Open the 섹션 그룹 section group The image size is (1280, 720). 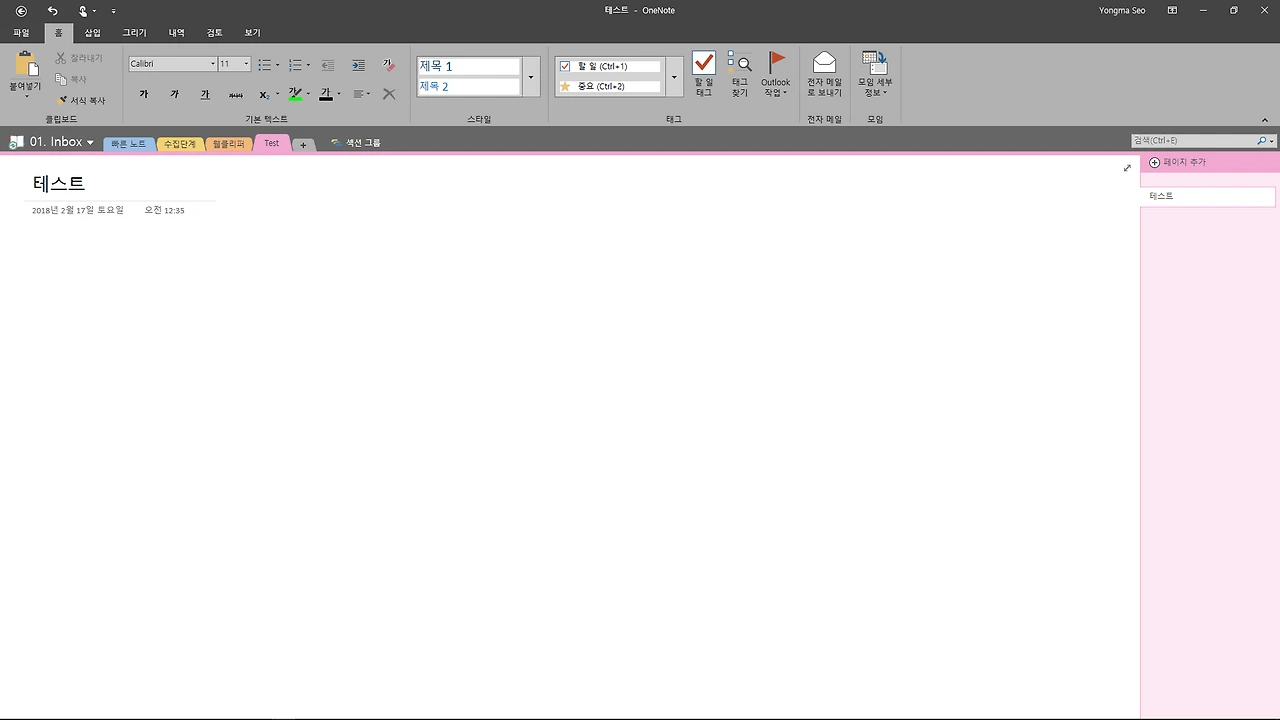[x=356, y=143]
